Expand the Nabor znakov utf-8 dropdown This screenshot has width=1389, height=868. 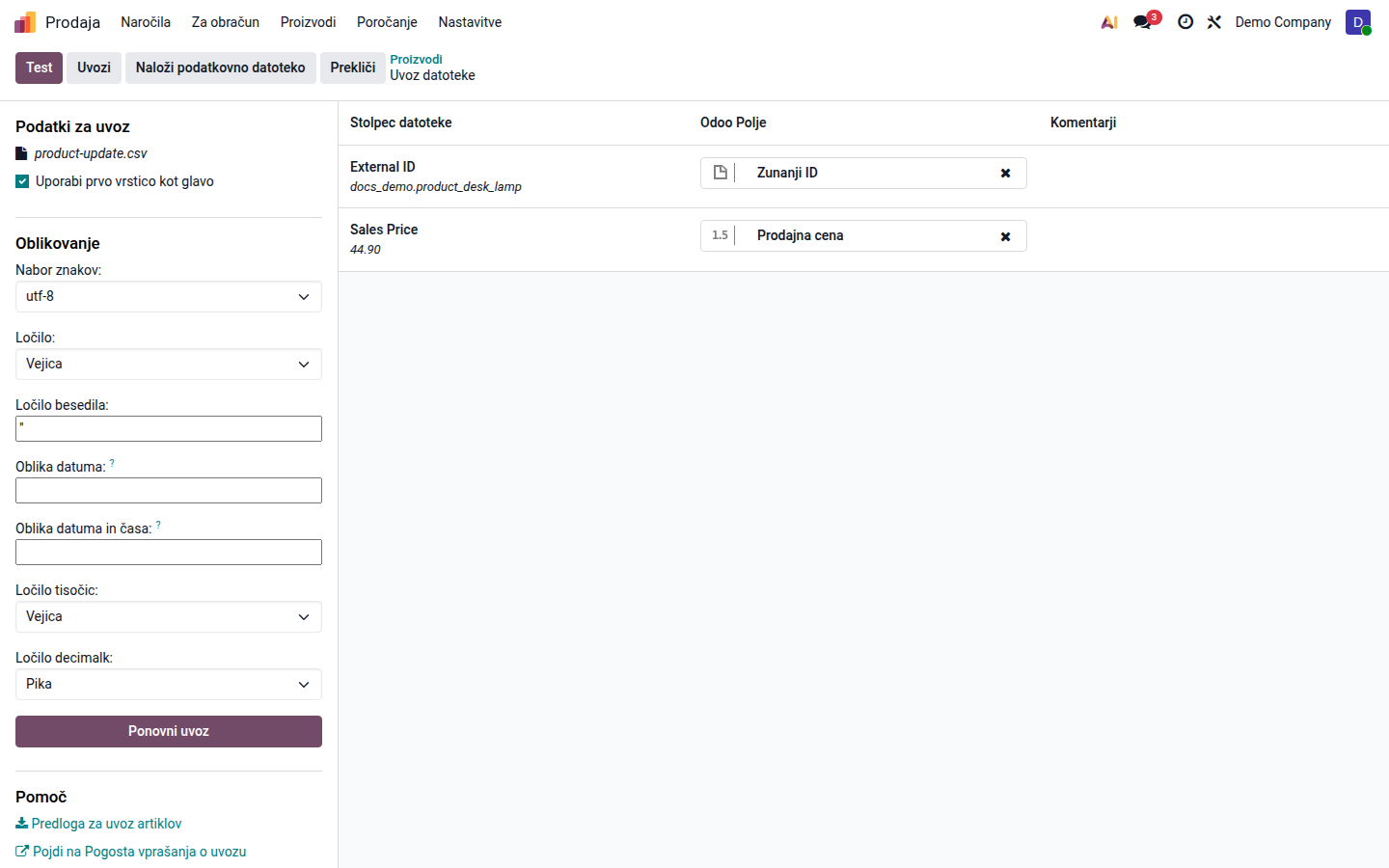tap(169, 297)
